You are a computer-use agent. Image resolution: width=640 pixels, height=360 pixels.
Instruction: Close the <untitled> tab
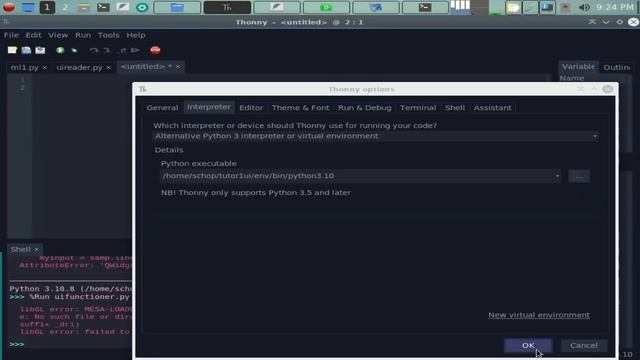(178, 67)
